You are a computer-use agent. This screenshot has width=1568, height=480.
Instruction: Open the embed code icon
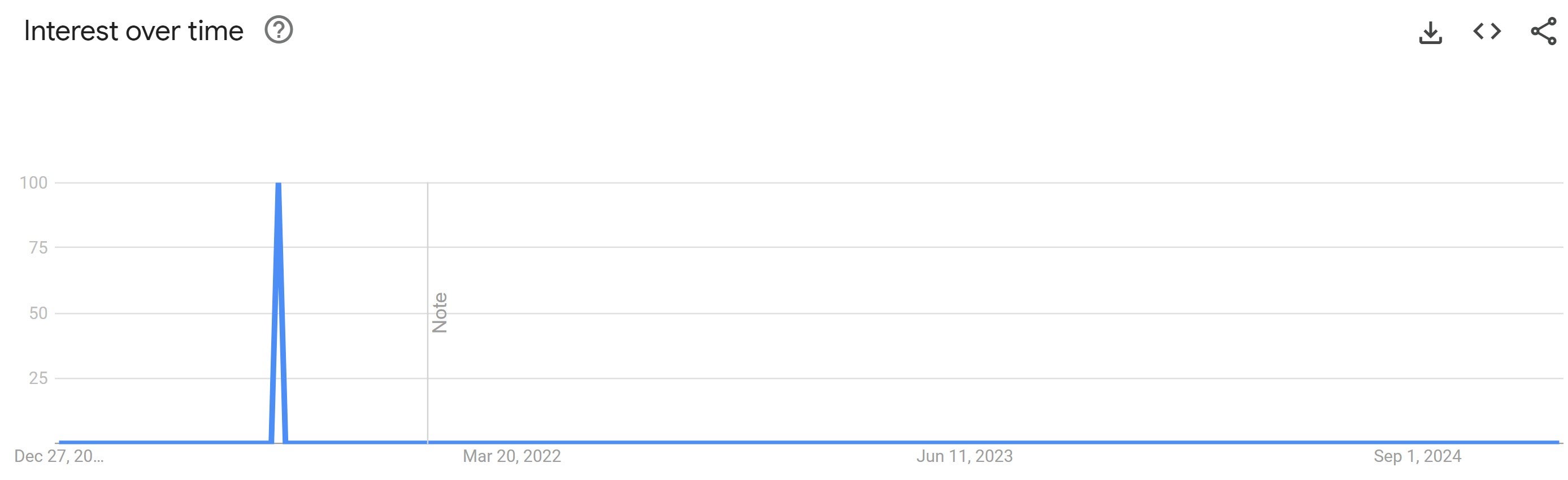point(1487,30)
